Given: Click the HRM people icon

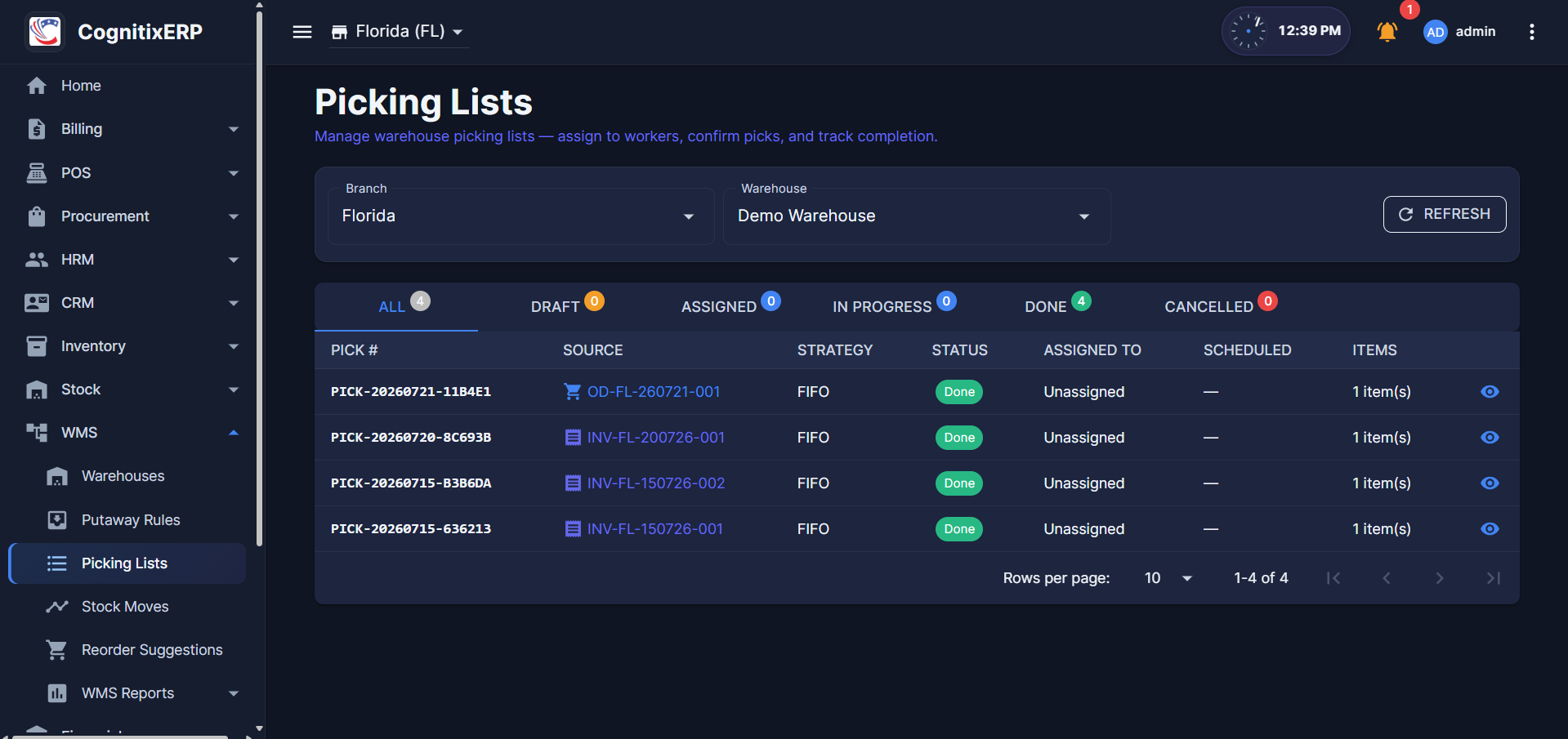Looking at the screenshot, I should (x=37, y=260).
